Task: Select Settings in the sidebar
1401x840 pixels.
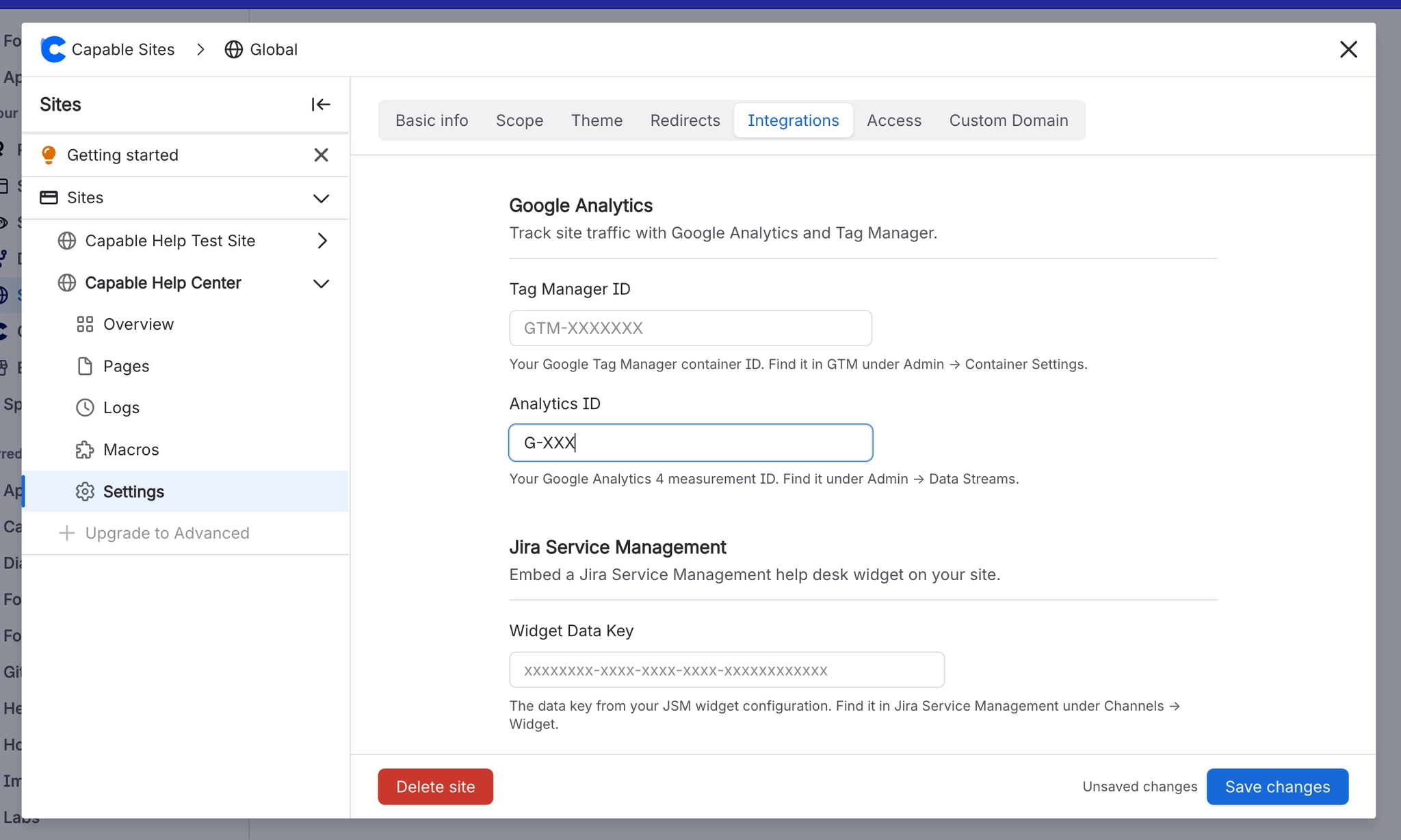Action: coord(185,491)
